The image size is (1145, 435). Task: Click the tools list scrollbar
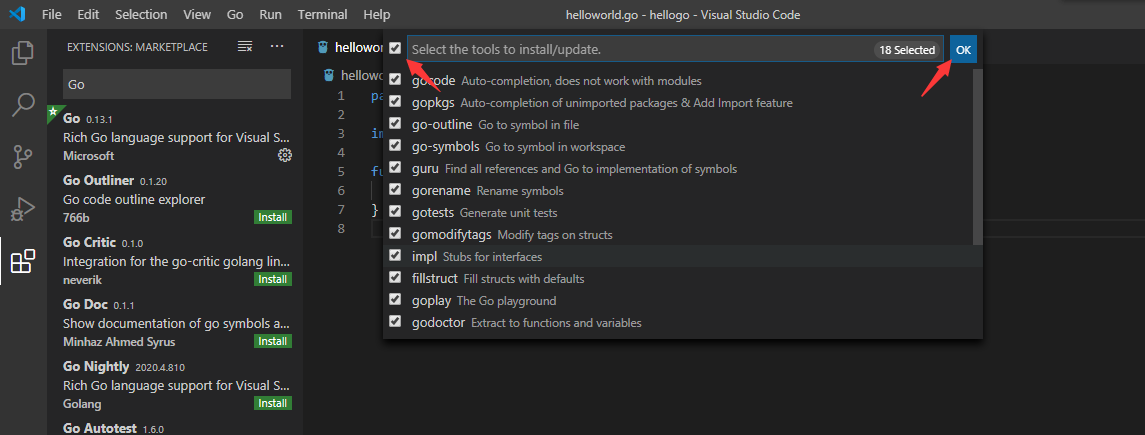point(978,157)
